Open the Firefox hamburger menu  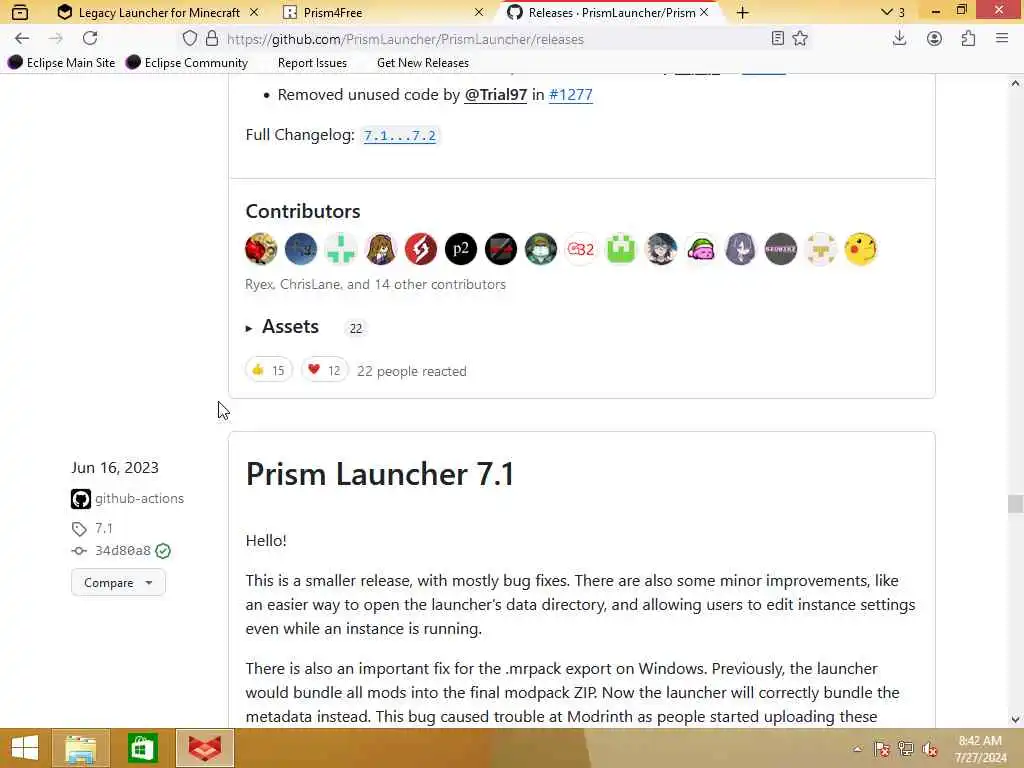tap(1002, 39)
